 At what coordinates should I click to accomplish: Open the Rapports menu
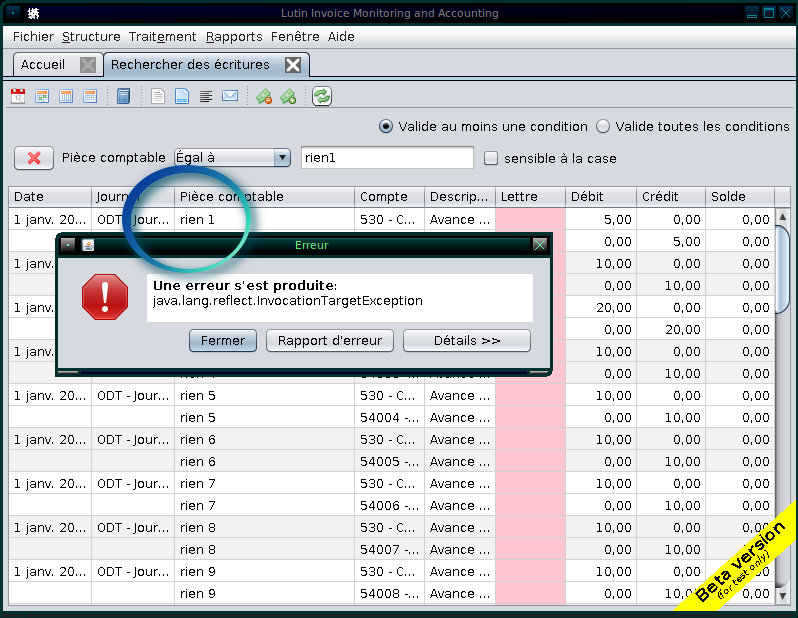(234, 37)
